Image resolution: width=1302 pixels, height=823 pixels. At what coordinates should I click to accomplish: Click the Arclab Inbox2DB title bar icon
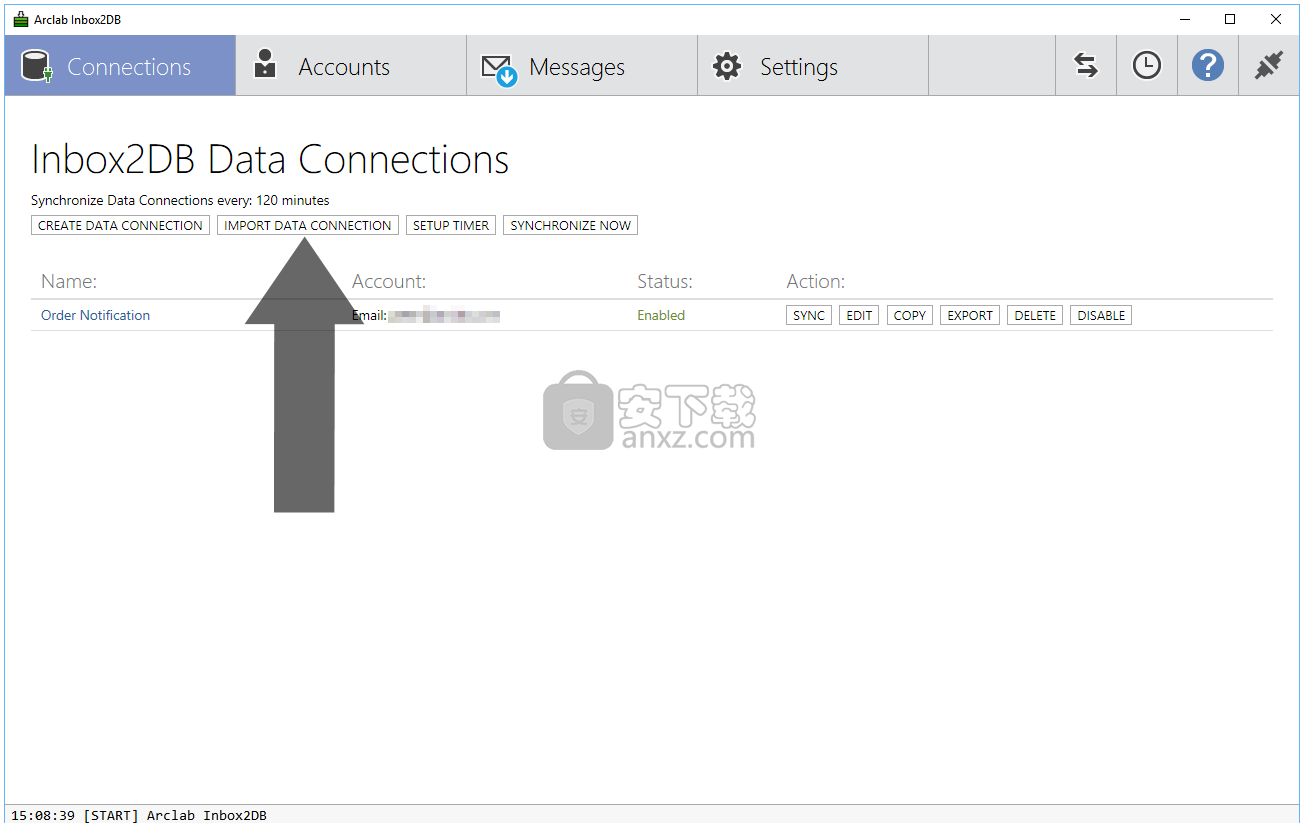coord(20,19)
